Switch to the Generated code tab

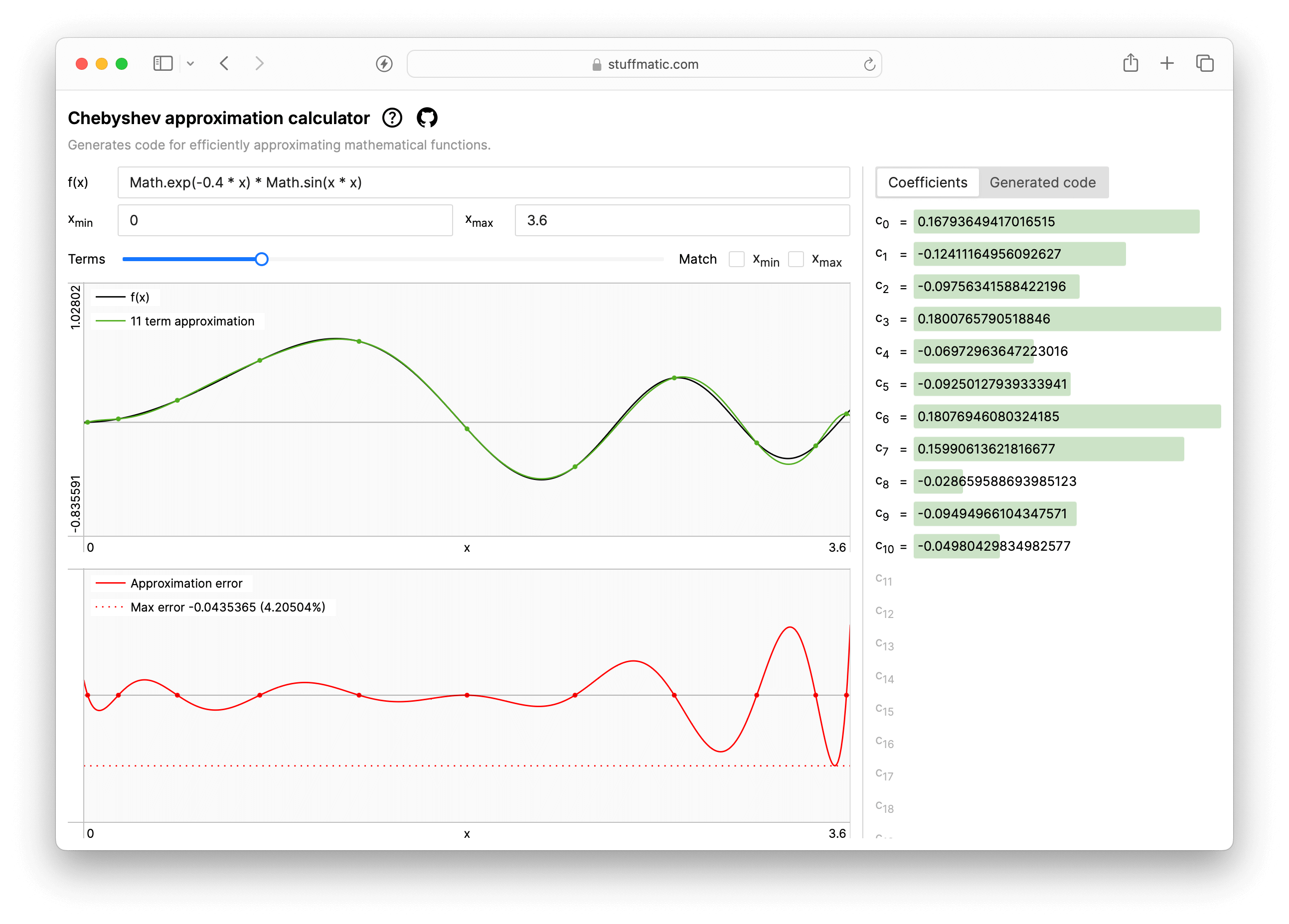1042,182
